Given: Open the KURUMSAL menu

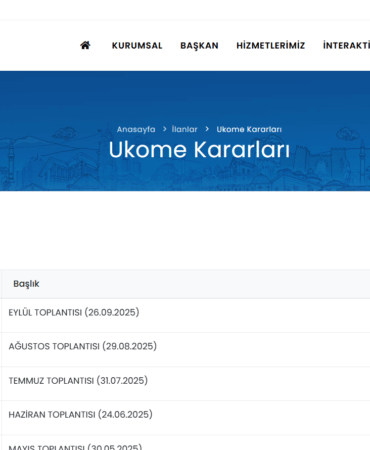Looking at the screenshot, I should point(137,46).
